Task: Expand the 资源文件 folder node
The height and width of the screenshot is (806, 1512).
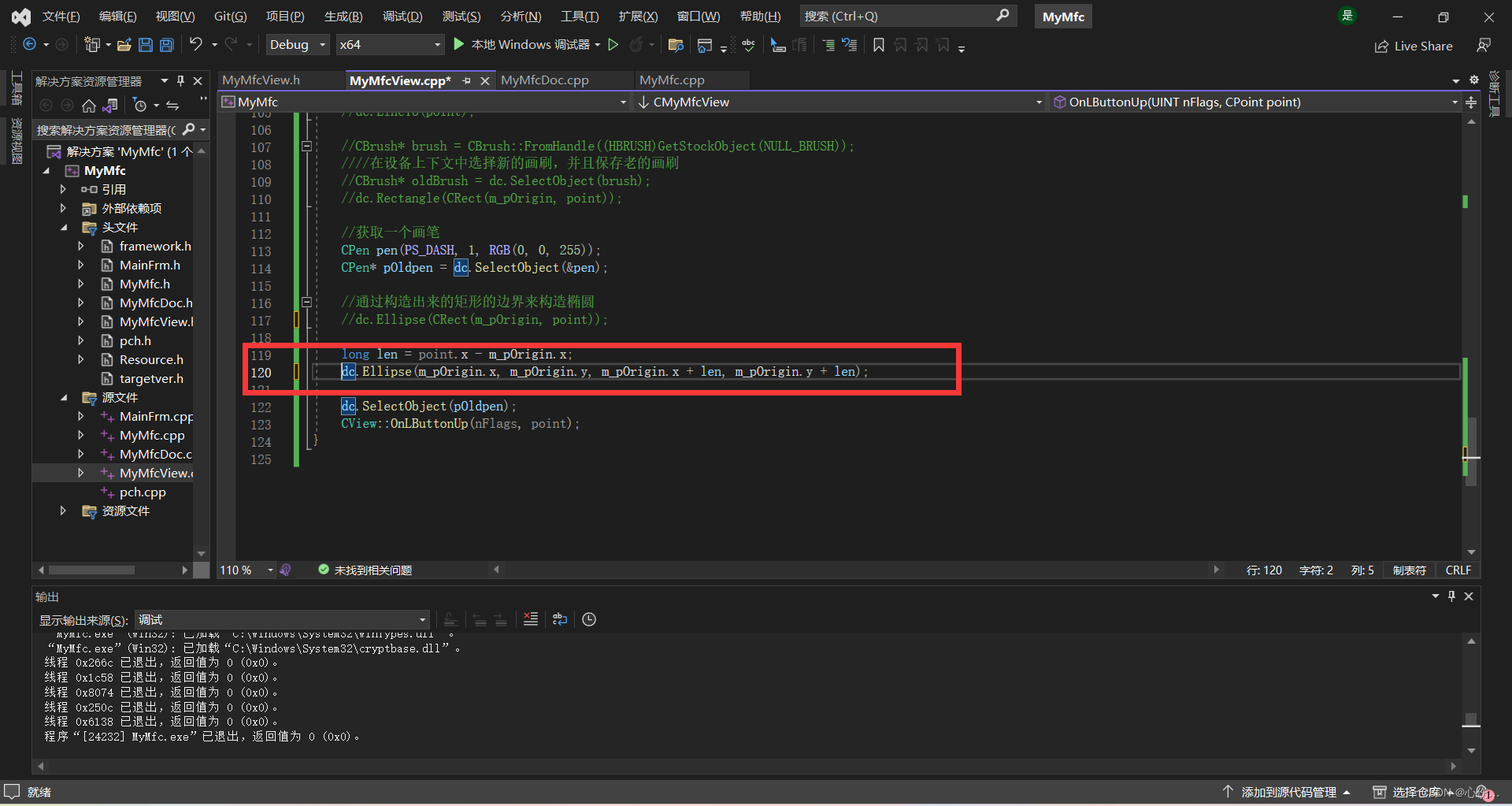Action: click(x=63, y=511)
